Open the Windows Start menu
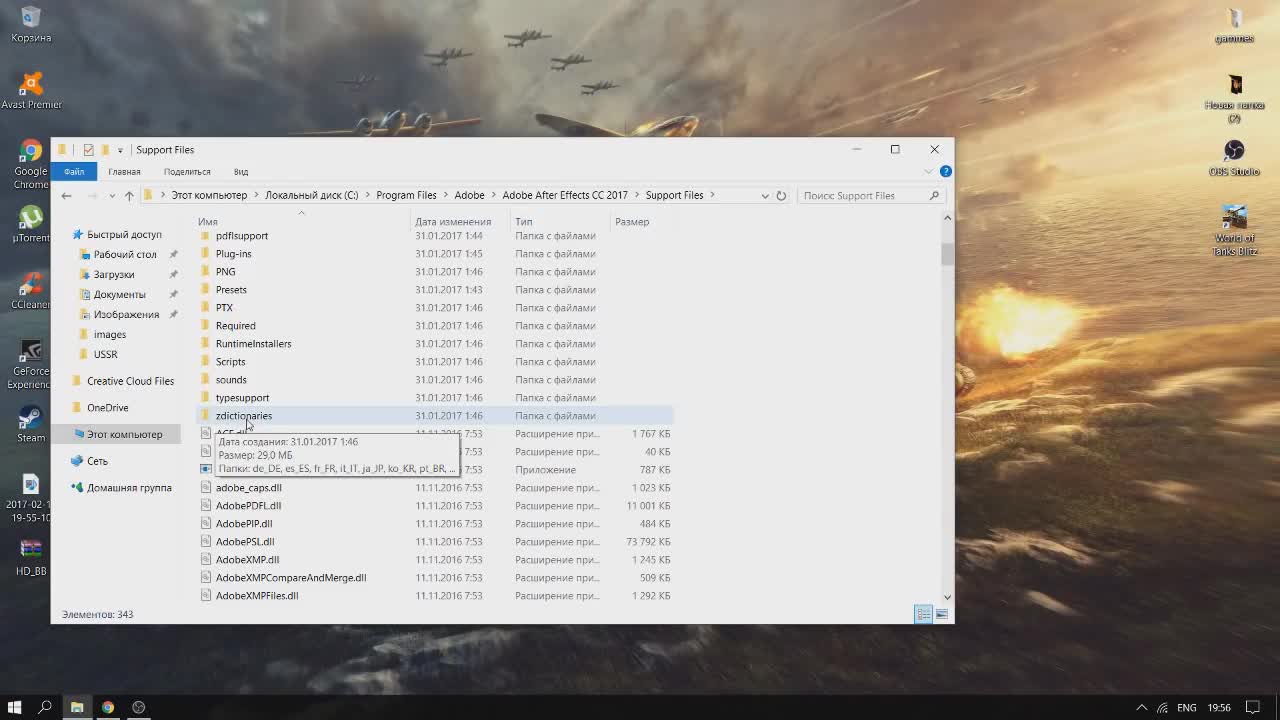Viewport: 1280px width, 720px height. point(15,707)
